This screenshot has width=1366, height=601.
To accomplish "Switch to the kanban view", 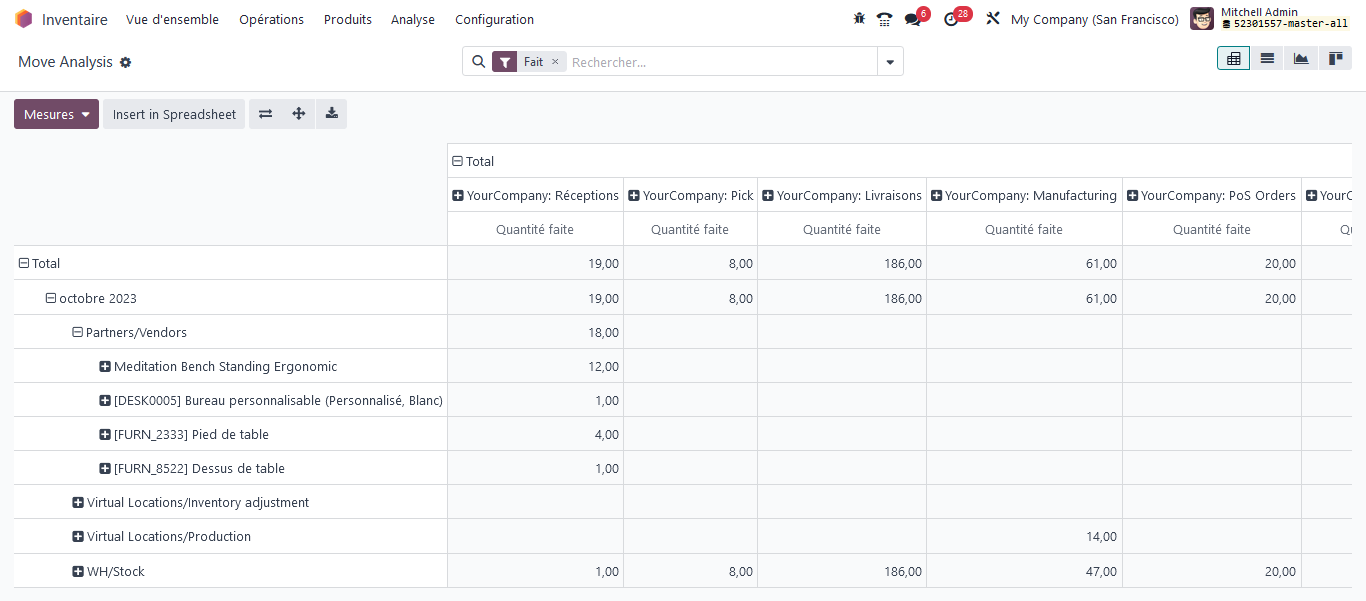I will tap(1335, 58).
